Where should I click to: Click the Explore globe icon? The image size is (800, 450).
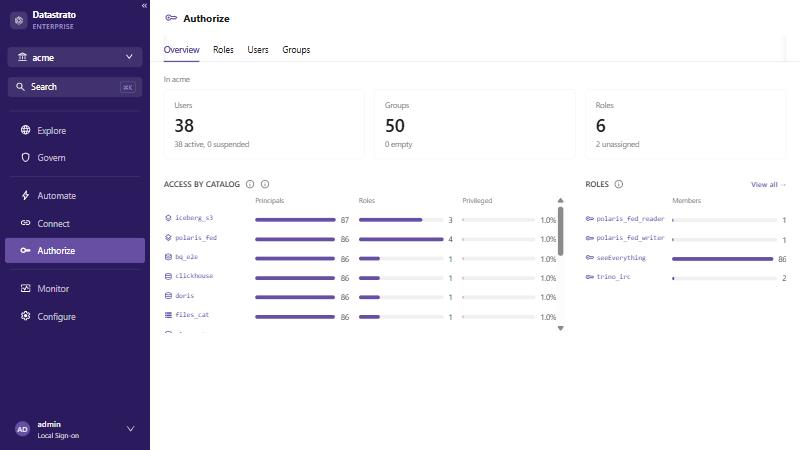[26, 130]
